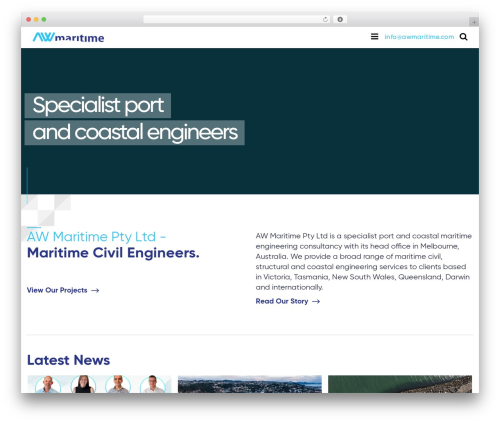Viewport: 500px width, 423px height.
Task: Minimize the browser with yellow button
Action: (x=36, y=20)
